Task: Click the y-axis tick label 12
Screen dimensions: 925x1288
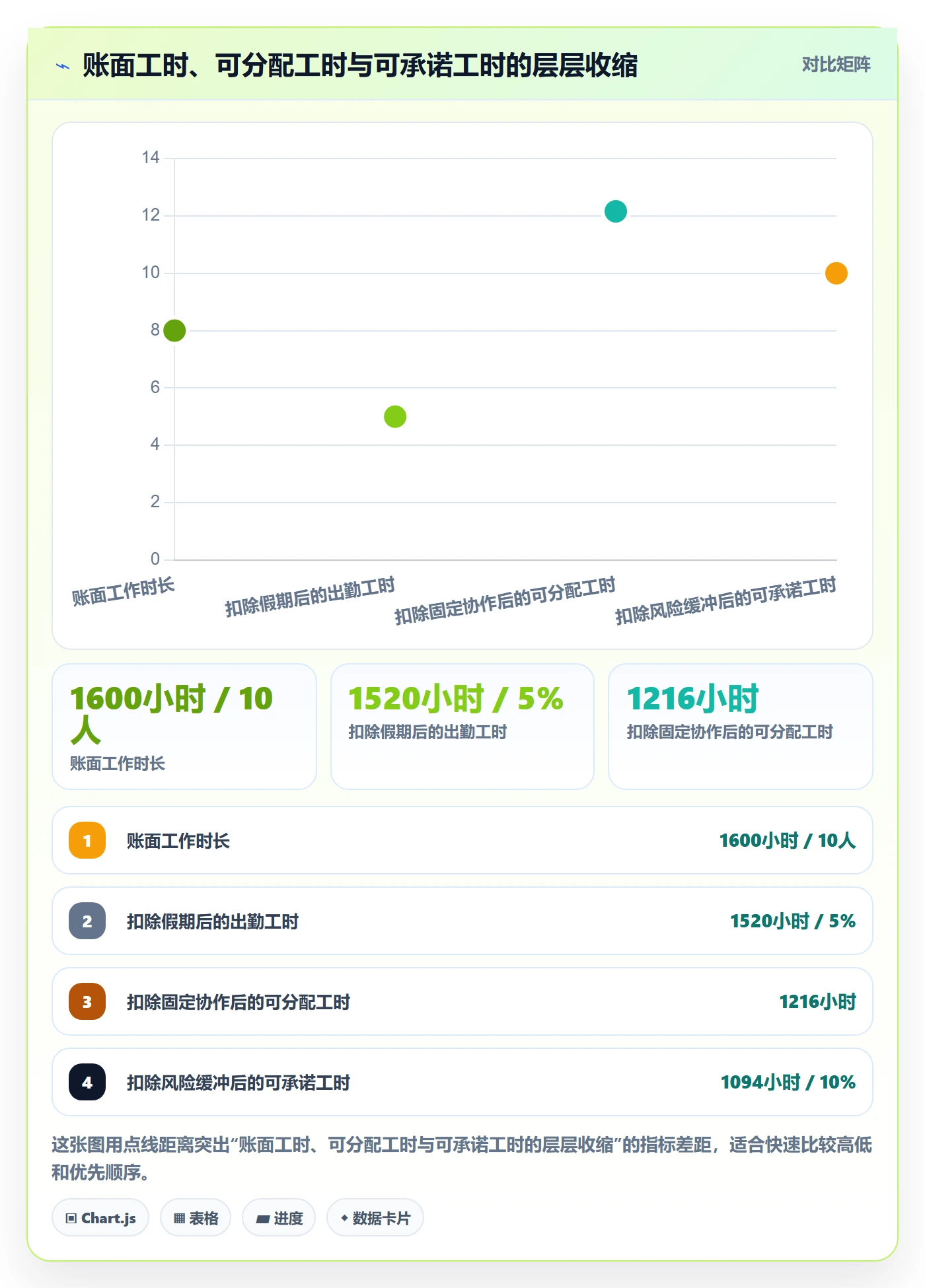Action: point(151,215)
